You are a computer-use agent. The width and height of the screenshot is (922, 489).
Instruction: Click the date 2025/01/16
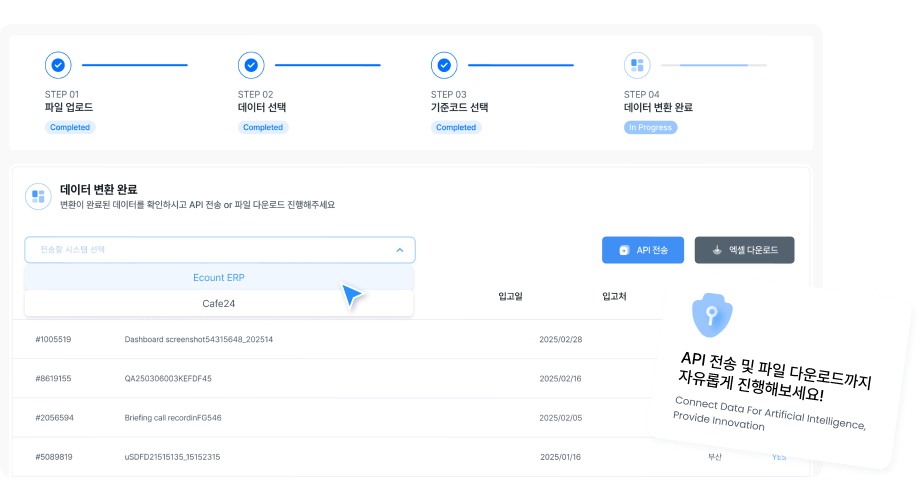560,457
